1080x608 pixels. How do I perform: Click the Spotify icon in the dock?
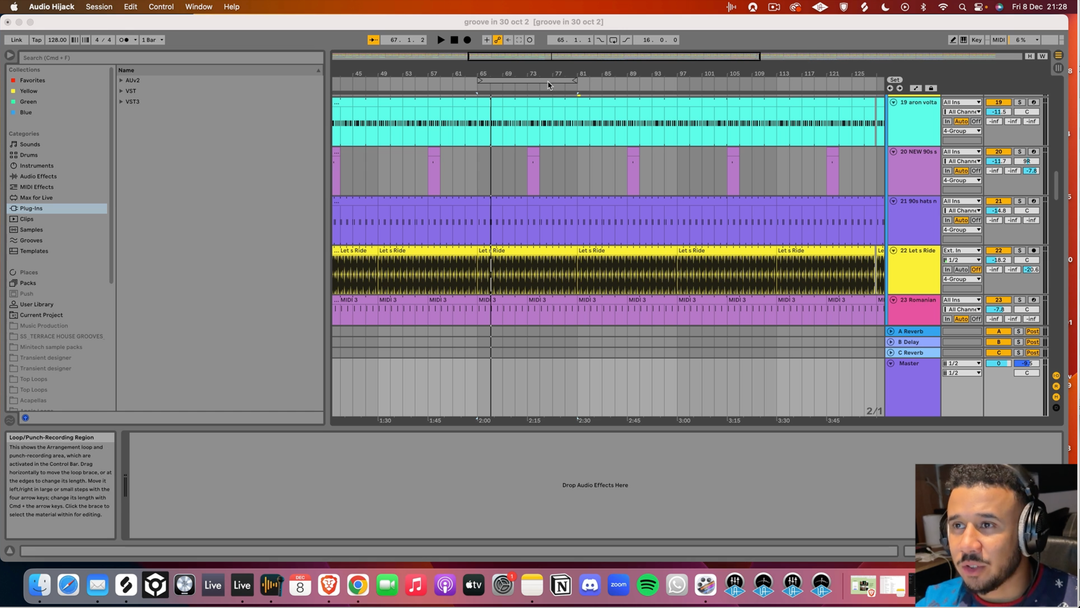click(x=647, y=585)
